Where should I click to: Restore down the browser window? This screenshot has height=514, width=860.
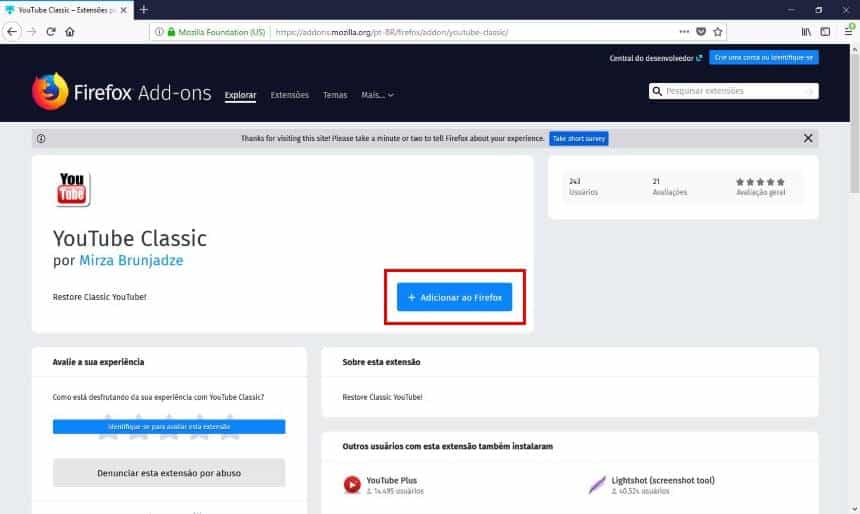tap(818, 10)
